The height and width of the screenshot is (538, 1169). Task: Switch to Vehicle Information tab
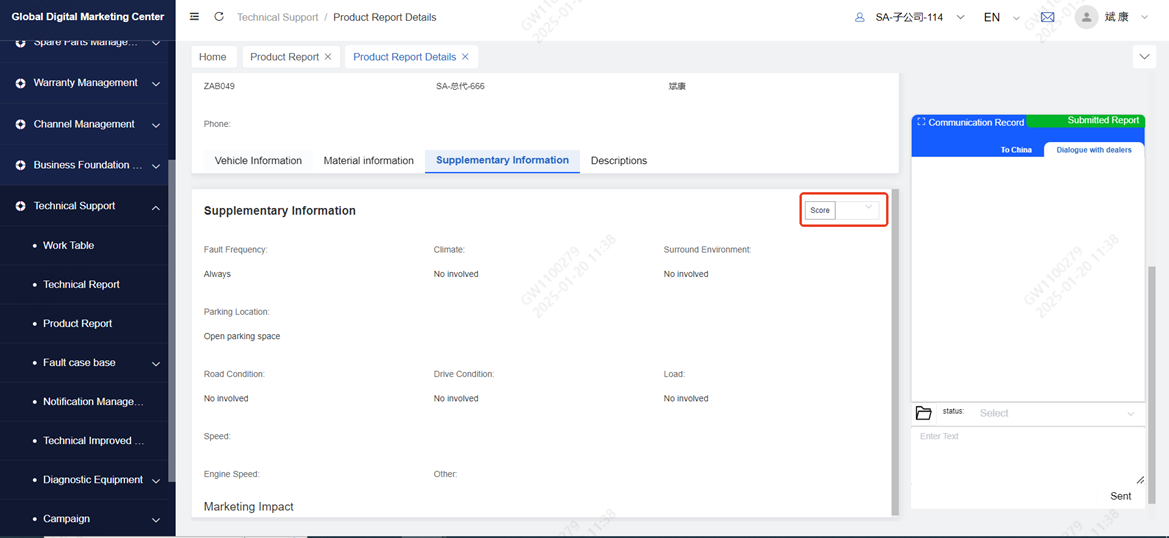[258, 160]
